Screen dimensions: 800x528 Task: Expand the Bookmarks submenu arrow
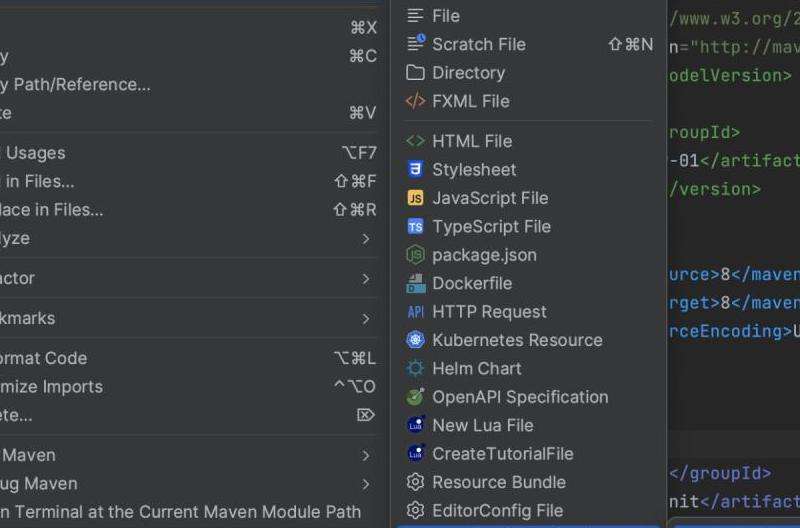pyautogui.click(x=366, y=318)
